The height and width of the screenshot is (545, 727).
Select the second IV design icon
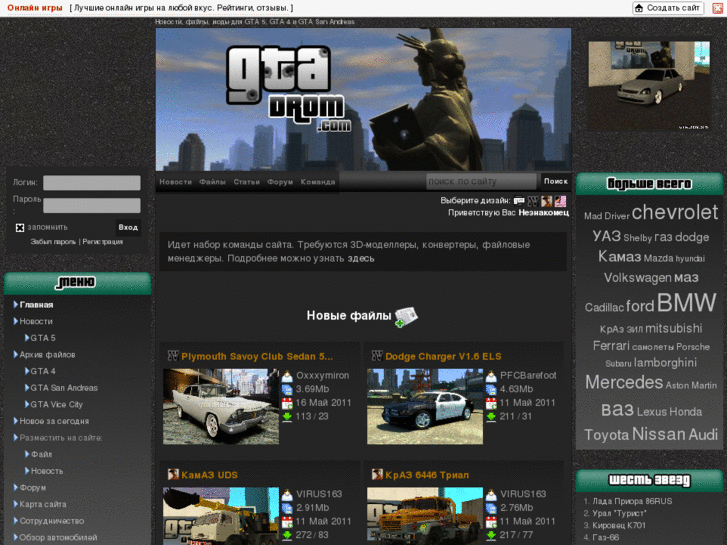(x=533, y=201)
